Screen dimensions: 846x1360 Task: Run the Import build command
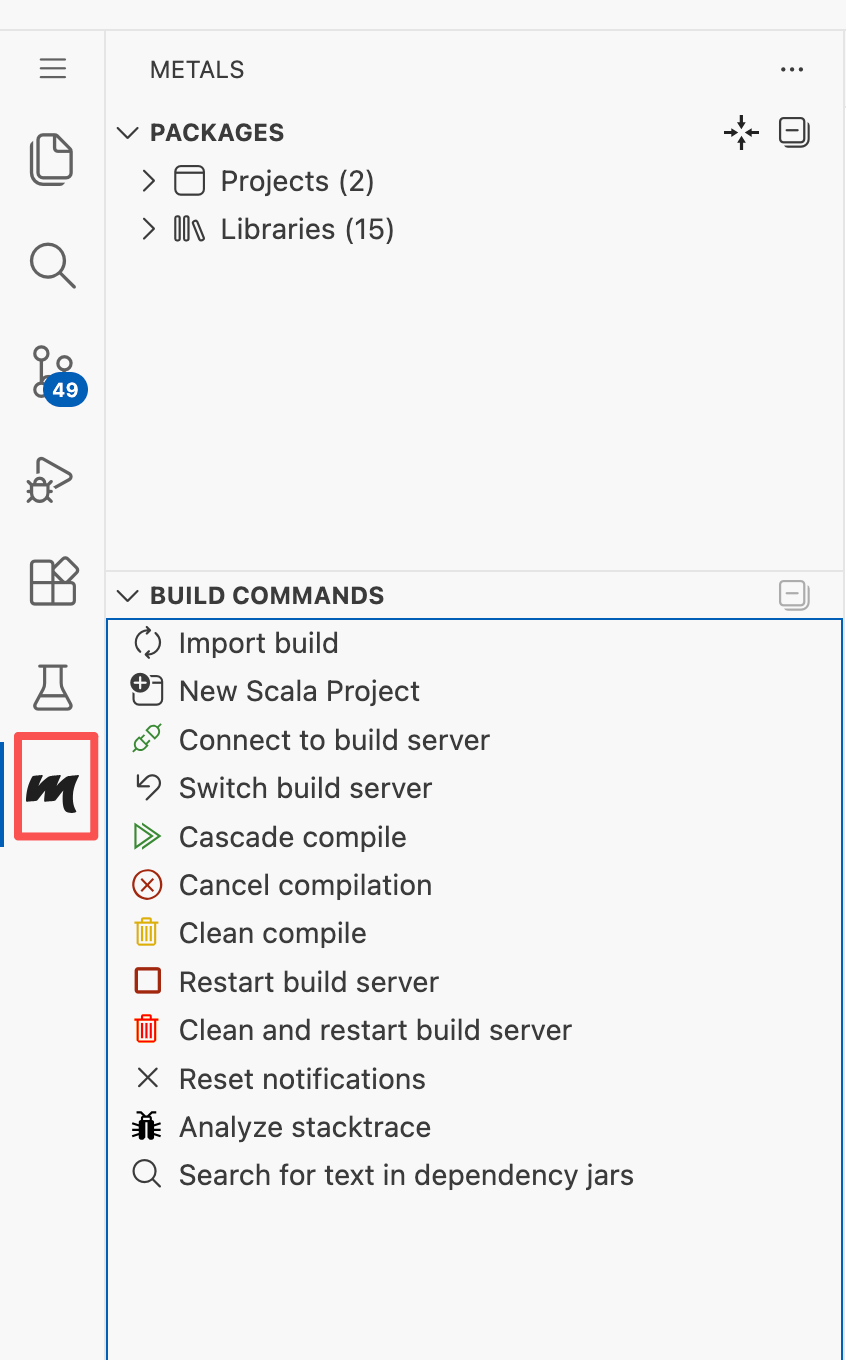coord(258,643)
